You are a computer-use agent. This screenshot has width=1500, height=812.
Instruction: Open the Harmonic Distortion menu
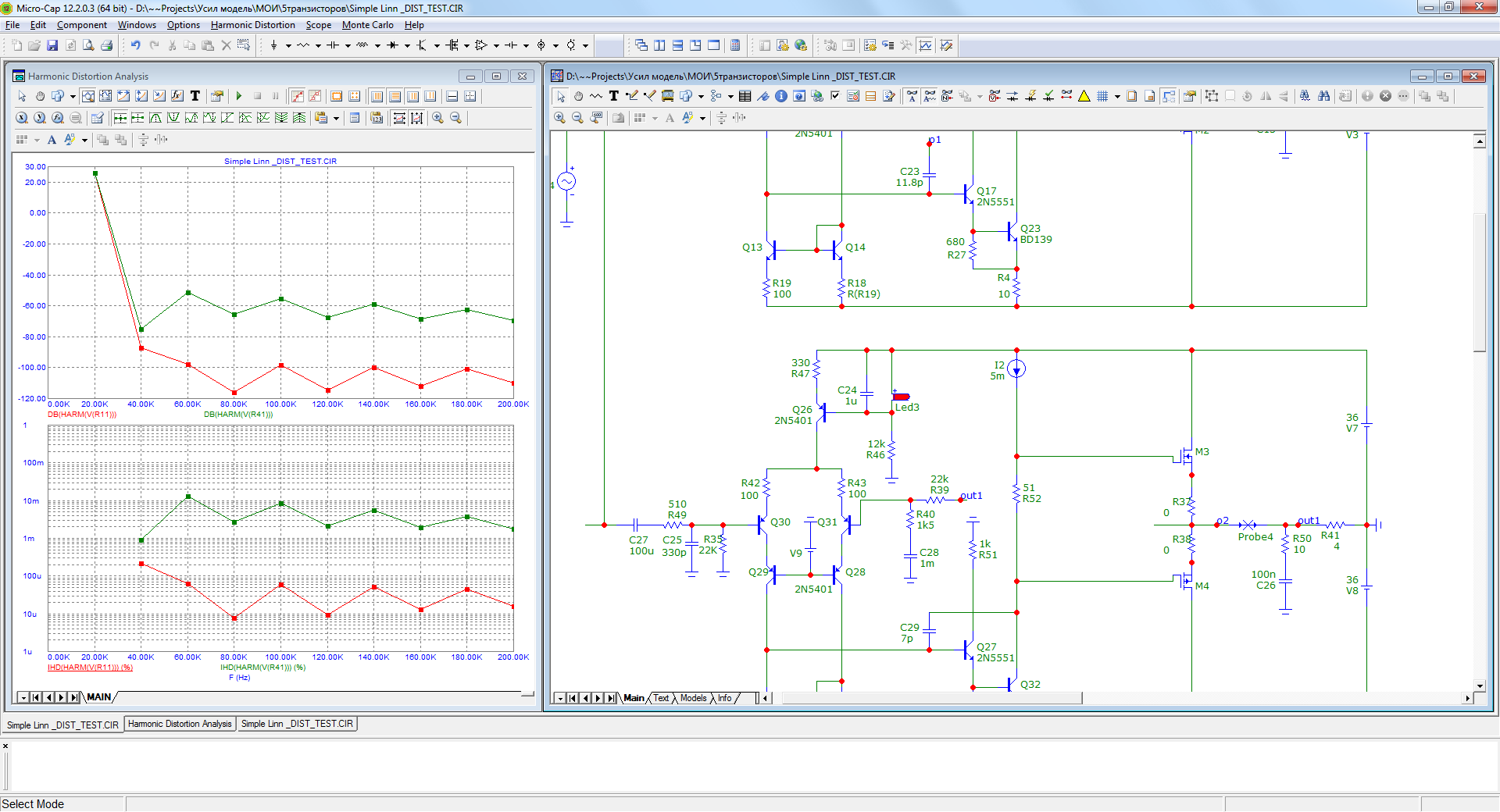point(252,25)
